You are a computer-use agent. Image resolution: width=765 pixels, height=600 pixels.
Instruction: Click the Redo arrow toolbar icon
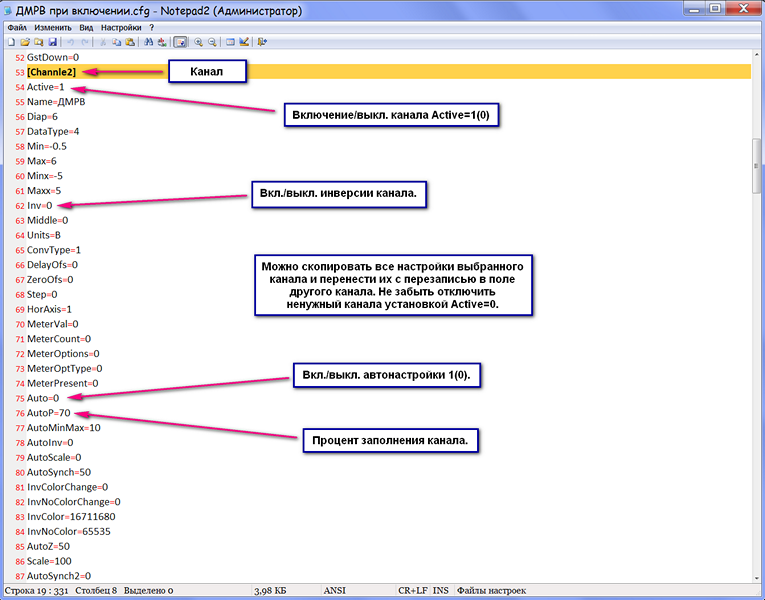[84, 42]
